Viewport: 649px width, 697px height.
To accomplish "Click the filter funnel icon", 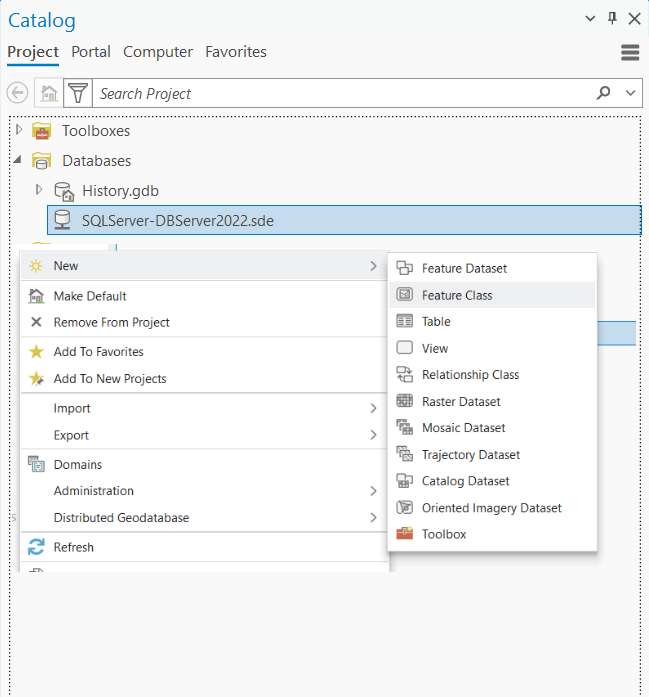I will coord(78,93).
